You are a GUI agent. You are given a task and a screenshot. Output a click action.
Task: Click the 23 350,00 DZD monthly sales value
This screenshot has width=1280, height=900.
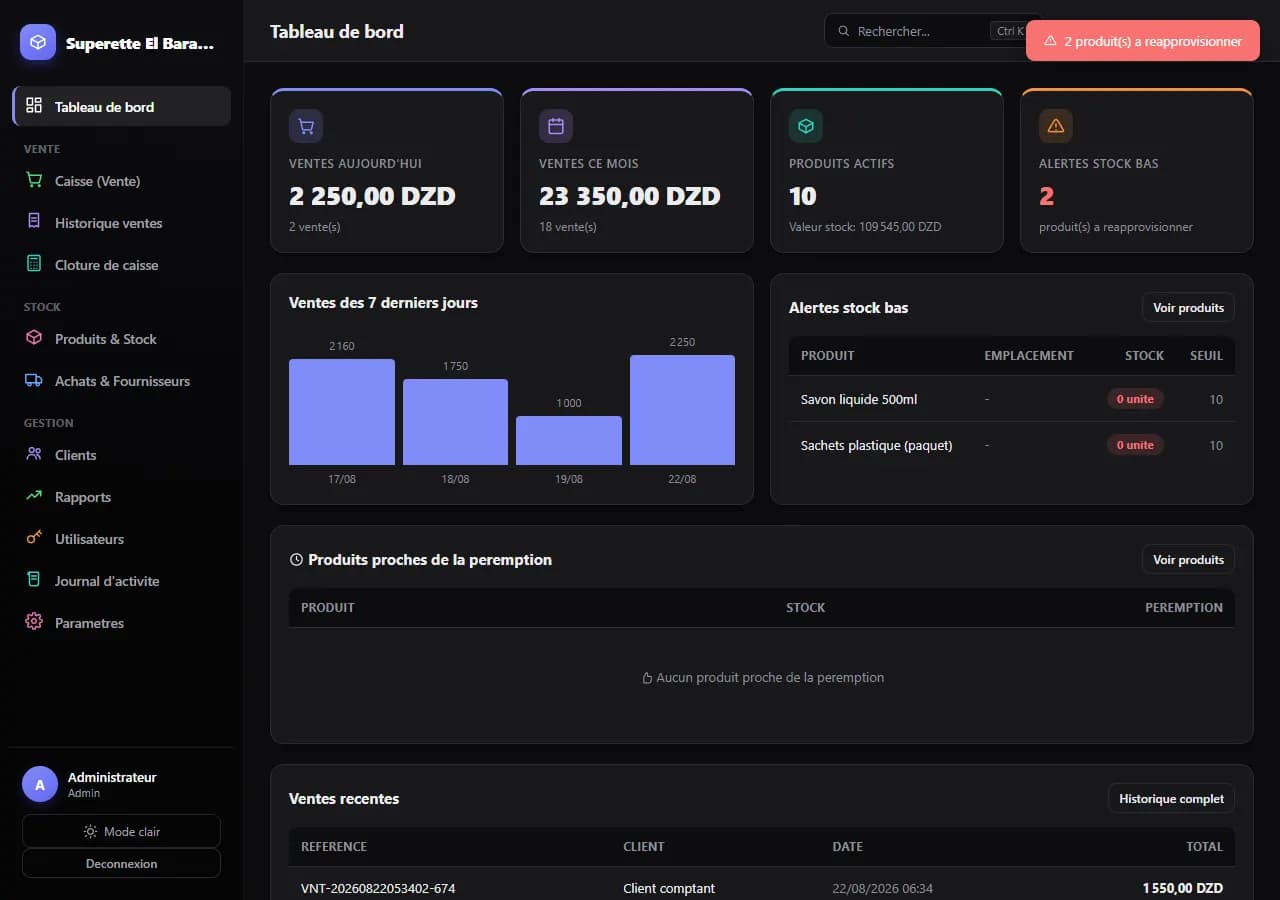point(630,196)
